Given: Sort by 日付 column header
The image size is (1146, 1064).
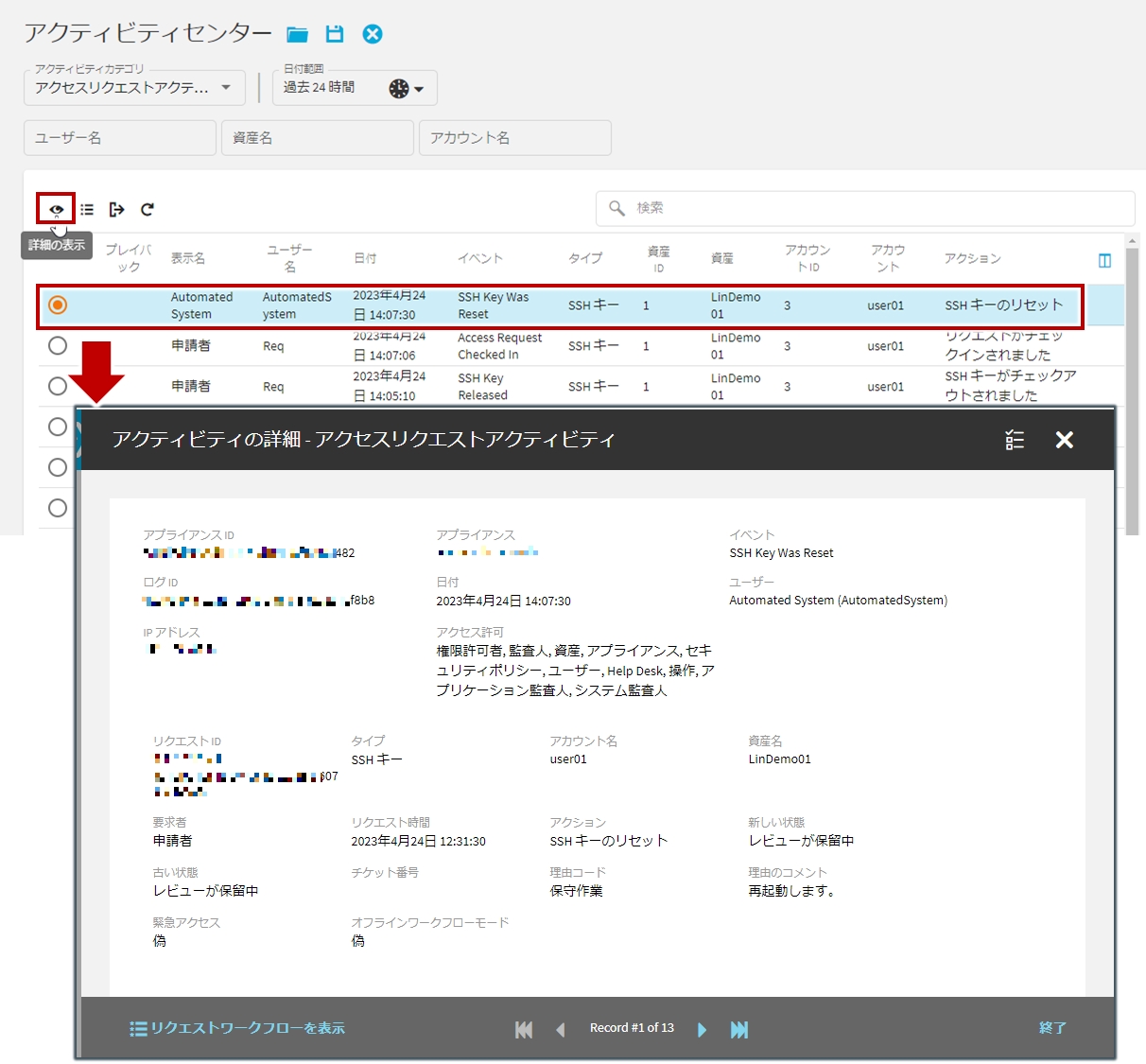Looking at the screenshot, I should pos(365,258).
